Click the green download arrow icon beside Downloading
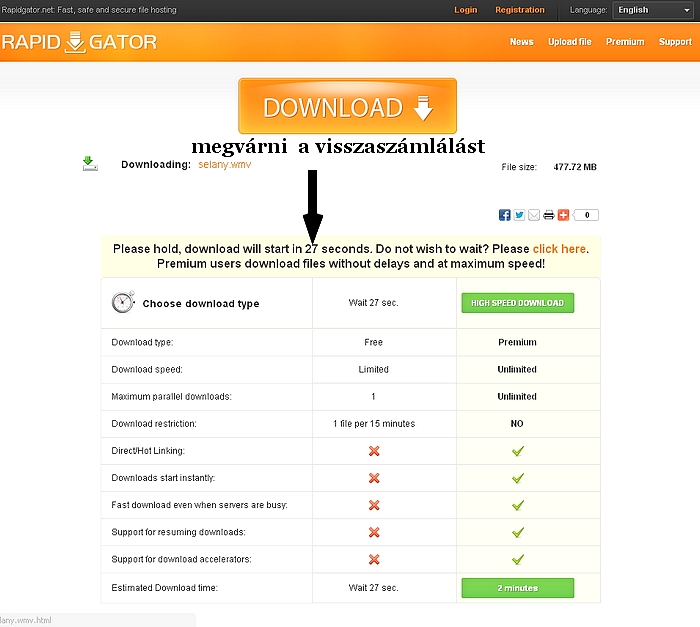 (89, 163)
